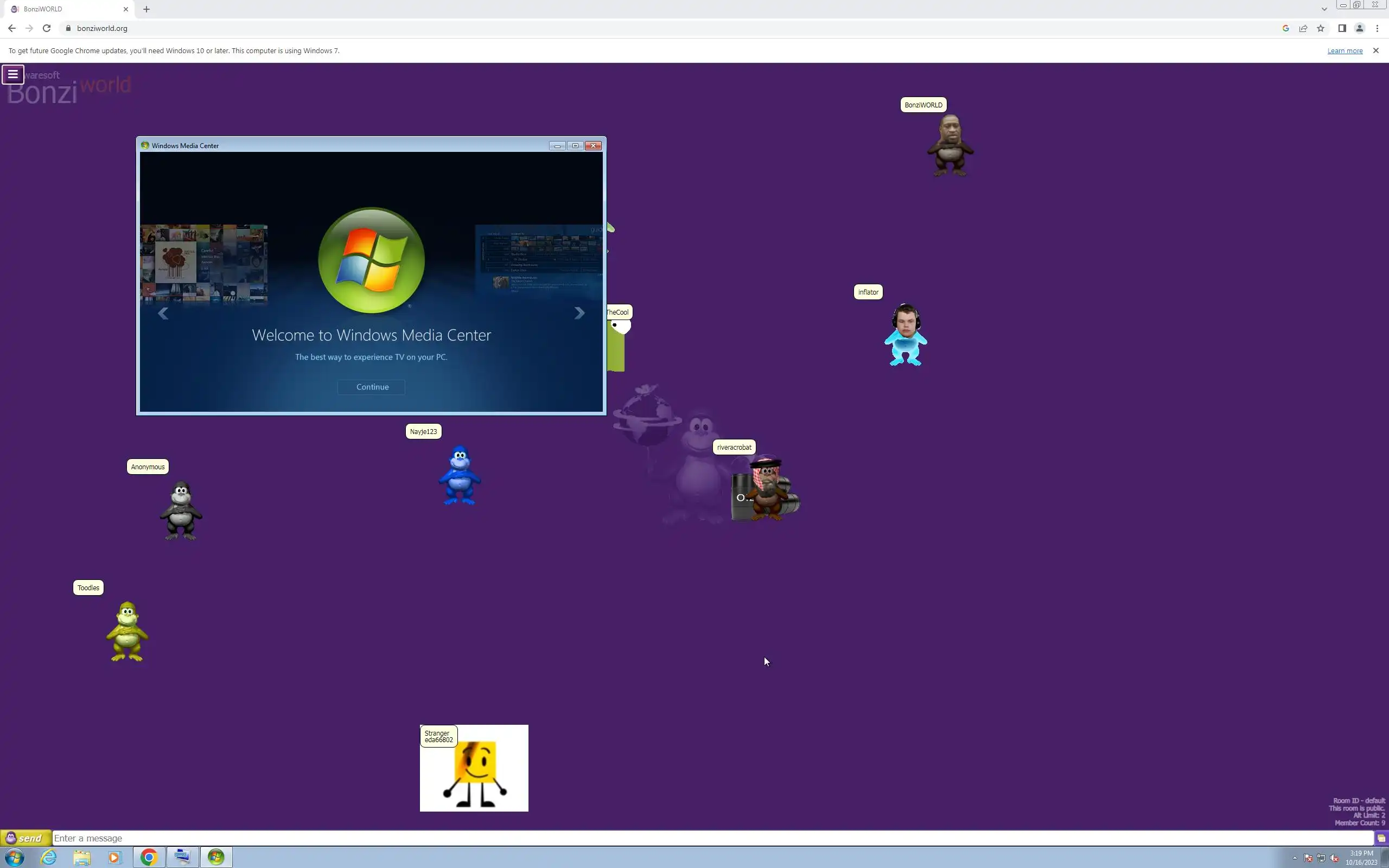This screenshot has width=1389, height=868.
Task: Expand the tab search chevron
Action: (x=1324, y=9)
